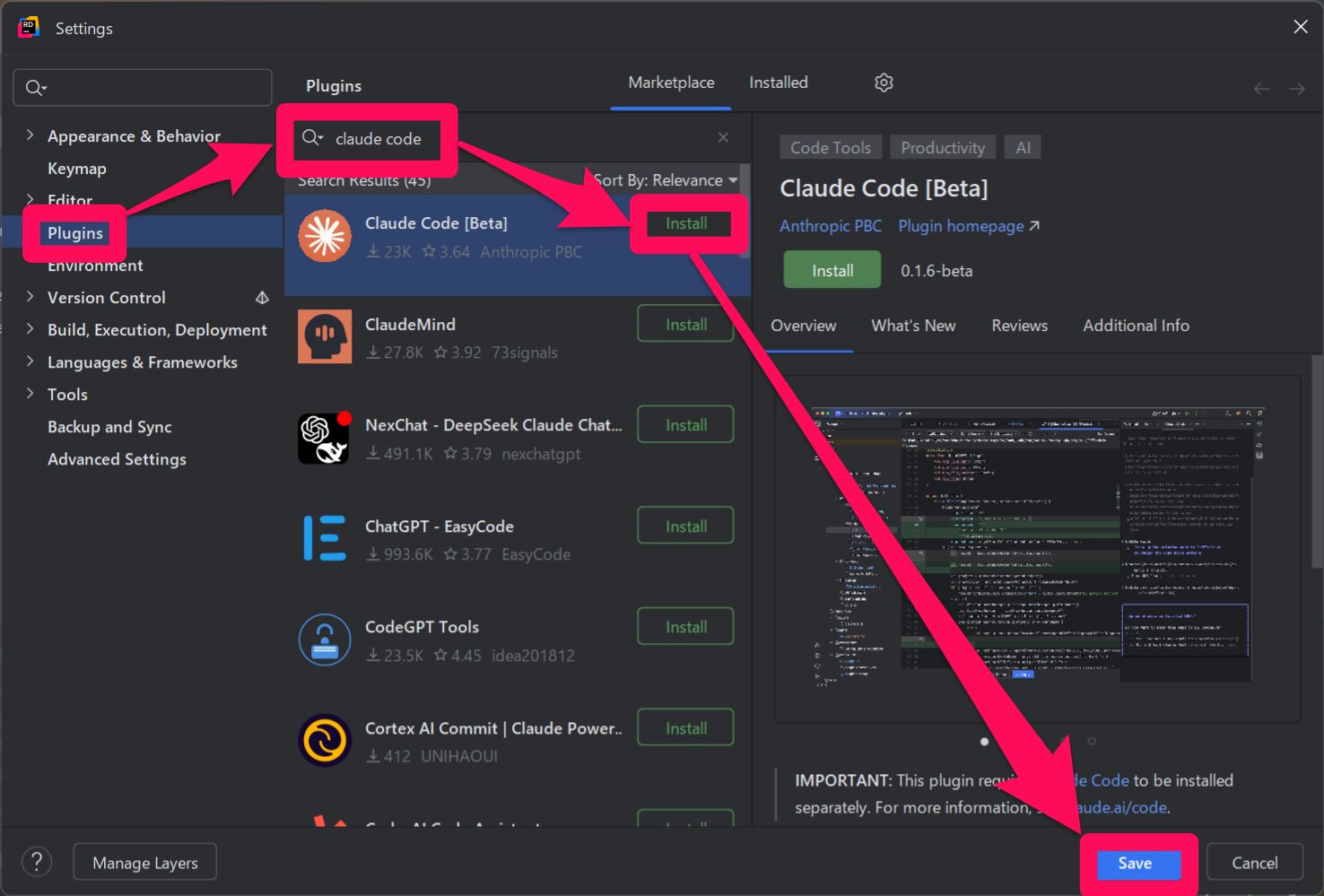Viewport: 1324px width, 896px height.
Task: Click the NexChat plugin icon
Action: [x=324, y=438]
